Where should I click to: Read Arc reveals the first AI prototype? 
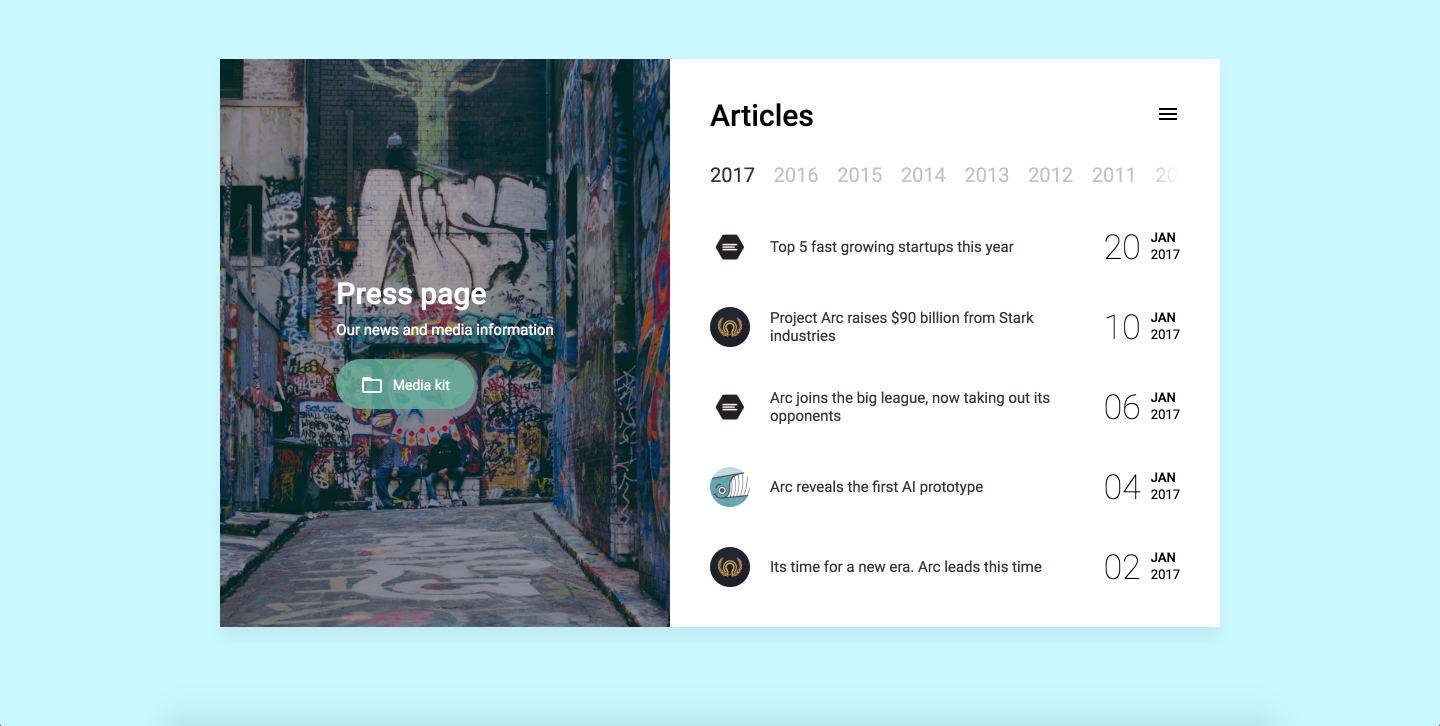tap(876, 487)
